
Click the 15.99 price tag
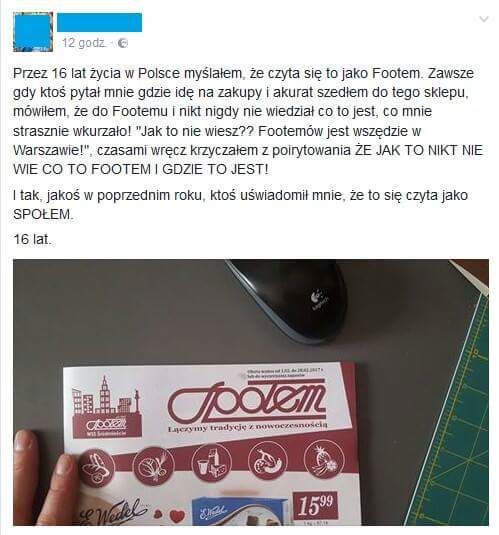point(316,506)
